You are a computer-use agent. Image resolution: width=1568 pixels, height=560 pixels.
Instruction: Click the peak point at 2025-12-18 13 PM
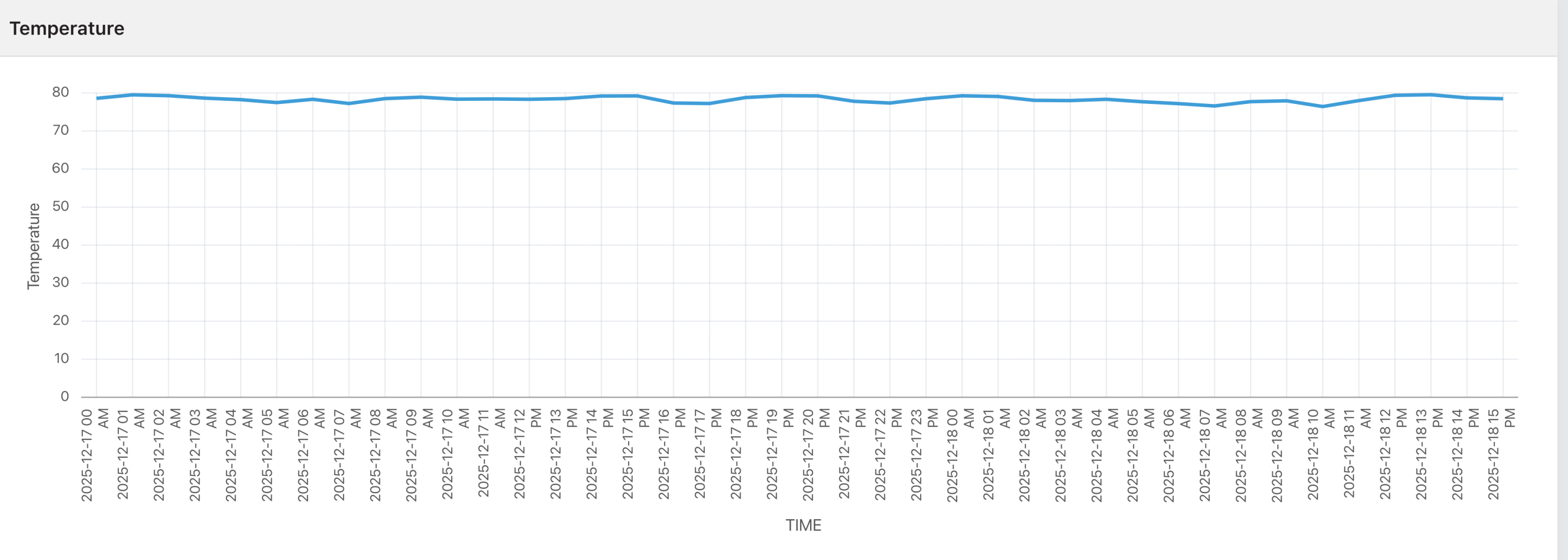(1431, 95)
